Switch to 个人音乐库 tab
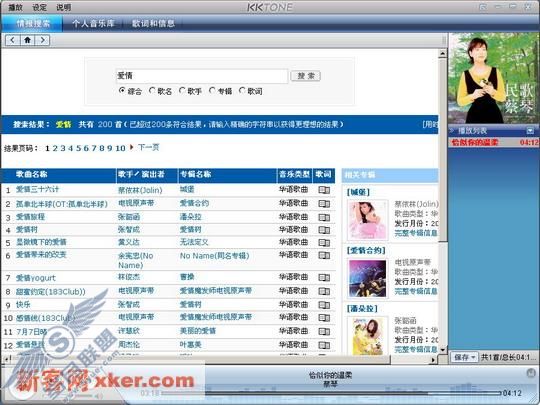The image size is (540, 405). point(93,23)
